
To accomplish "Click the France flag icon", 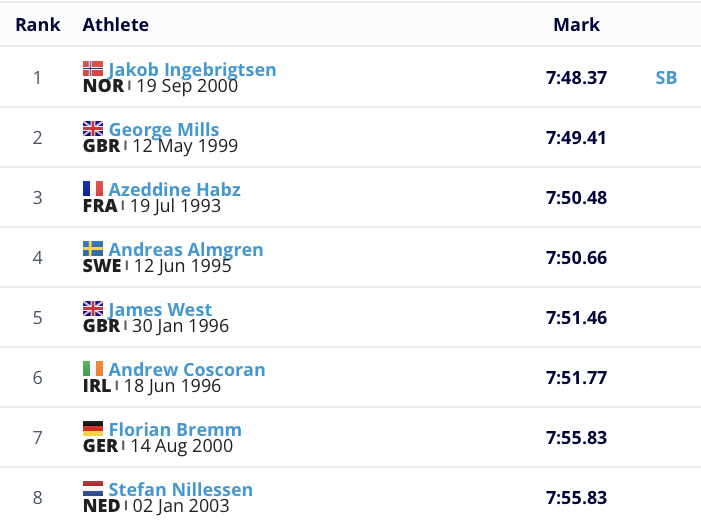I will [x=93, y=189].
